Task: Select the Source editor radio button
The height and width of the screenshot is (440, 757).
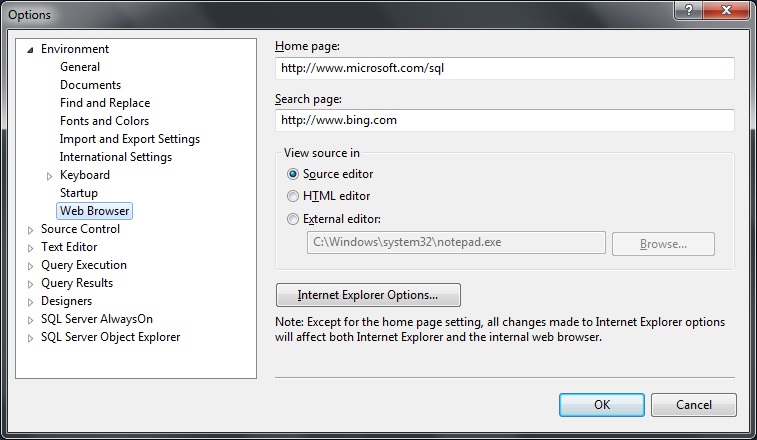Action: [293, 174]
